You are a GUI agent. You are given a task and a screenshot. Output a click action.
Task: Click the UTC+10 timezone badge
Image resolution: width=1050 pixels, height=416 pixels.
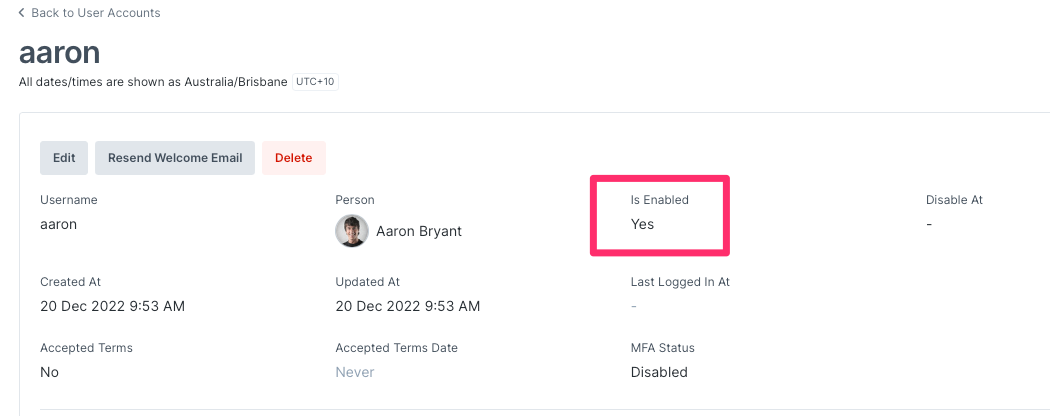[x=315, y=82]
